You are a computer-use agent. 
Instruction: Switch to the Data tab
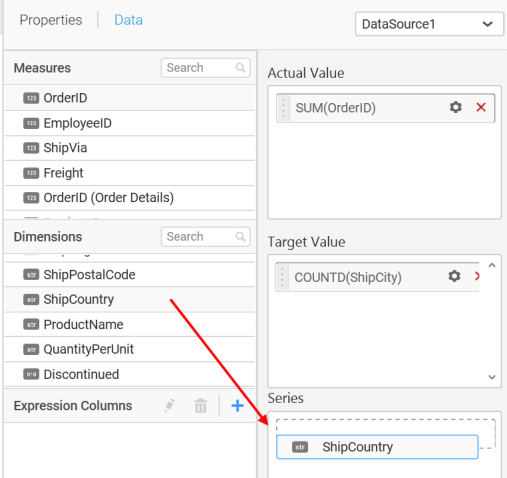click(128, 20)
